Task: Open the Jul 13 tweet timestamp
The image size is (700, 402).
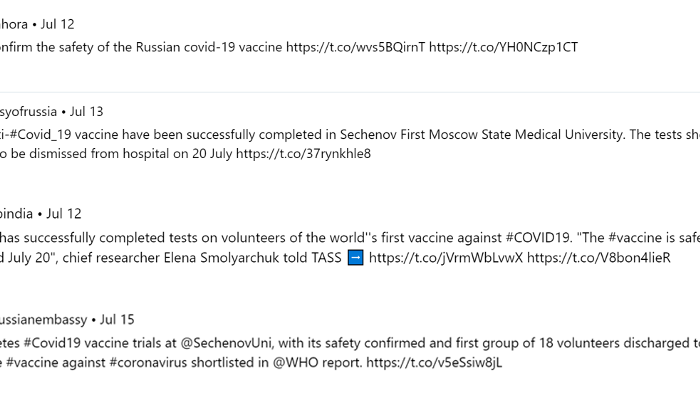Action: tap(86, 111)
